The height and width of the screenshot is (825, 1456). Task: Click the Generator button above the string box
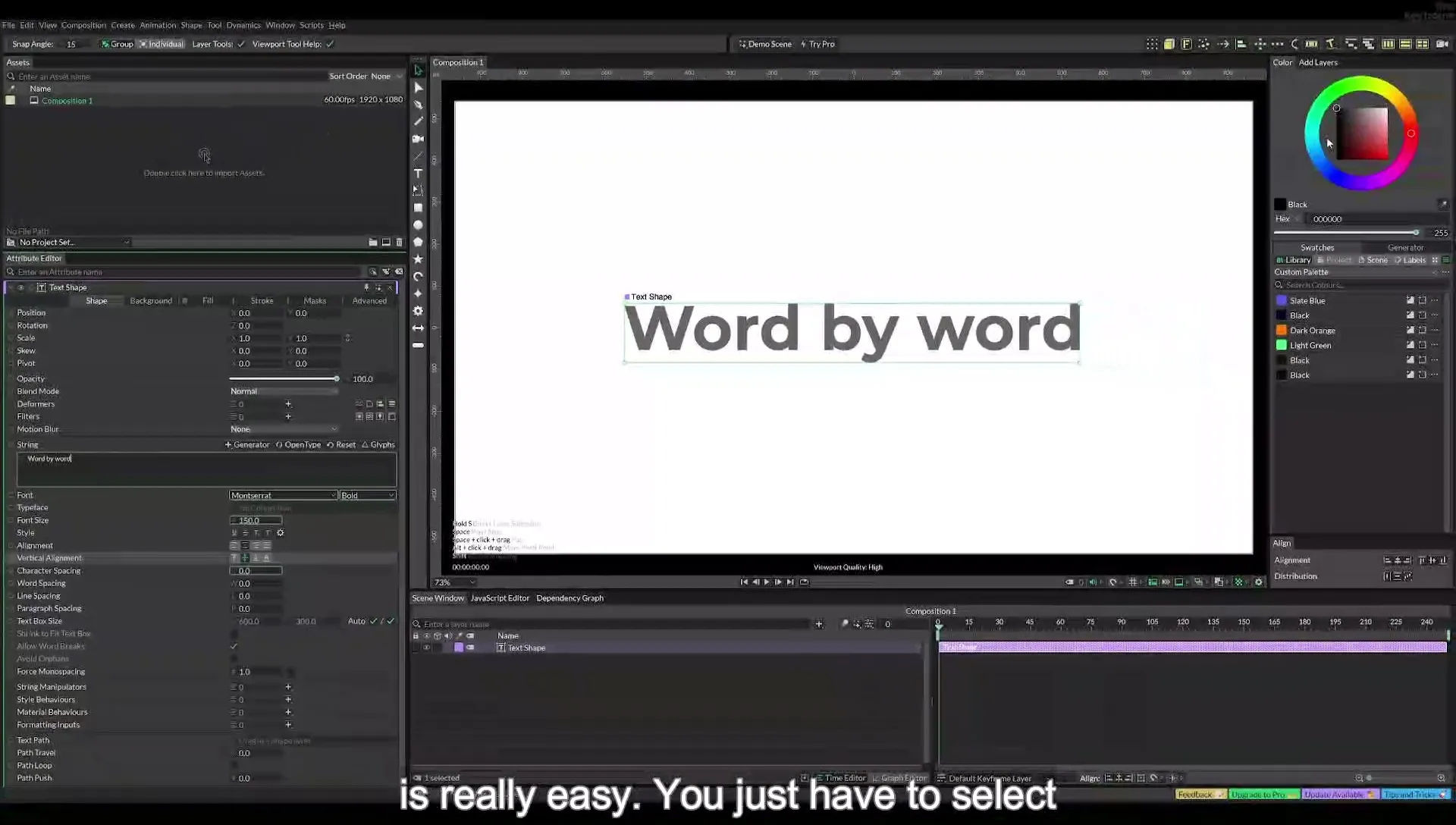coord(247,445)
